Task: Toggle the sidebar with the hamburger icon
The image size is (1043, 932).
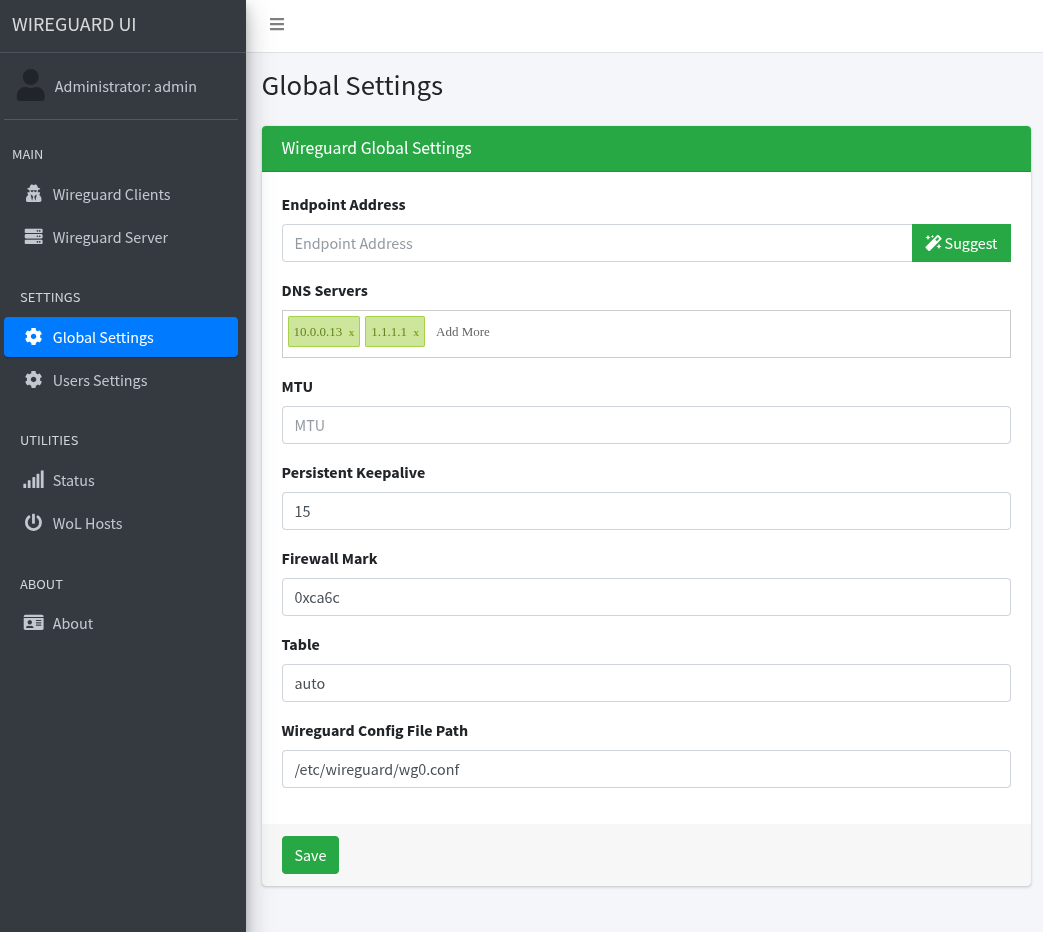Action: point(277,24)
